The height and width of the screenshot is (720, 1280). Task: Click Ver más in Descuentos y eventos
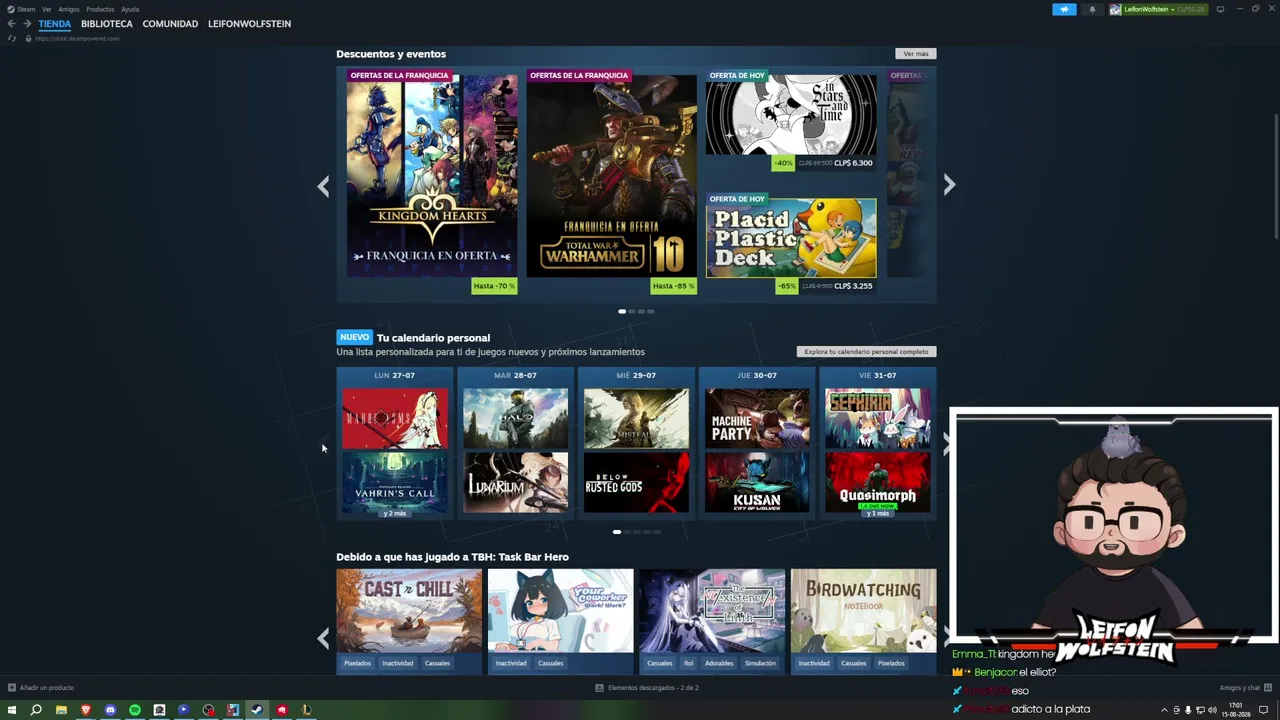[916, 54]
